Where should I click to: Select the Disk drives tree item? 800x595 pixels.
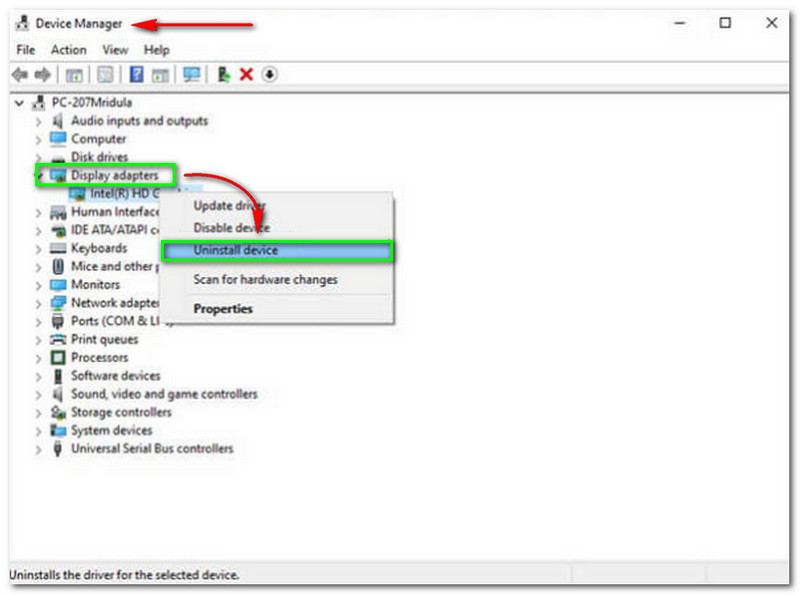(99, 157)
